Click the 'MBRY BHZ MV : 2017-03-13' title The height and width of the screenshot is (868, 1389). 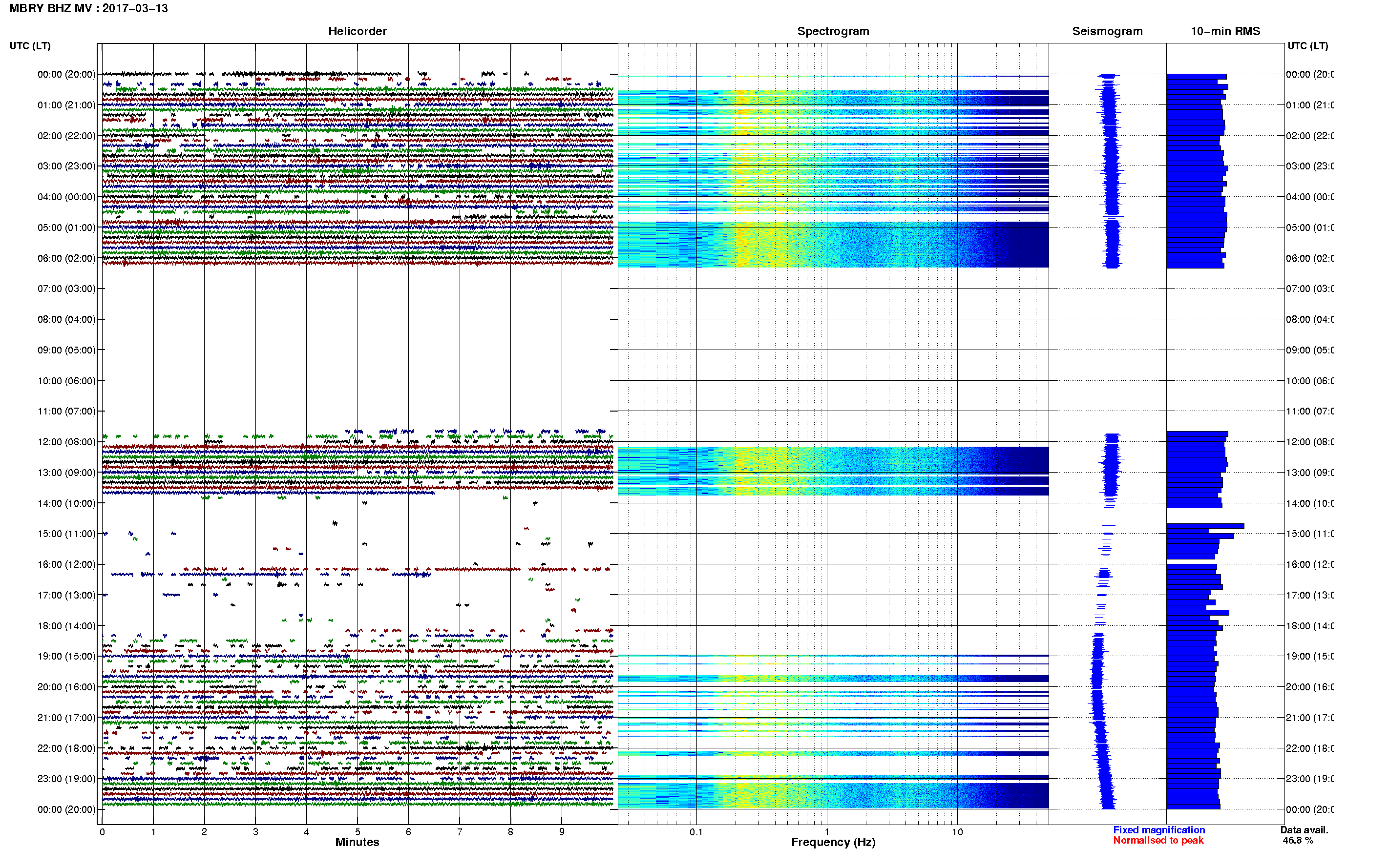click(x=88, y=9)
